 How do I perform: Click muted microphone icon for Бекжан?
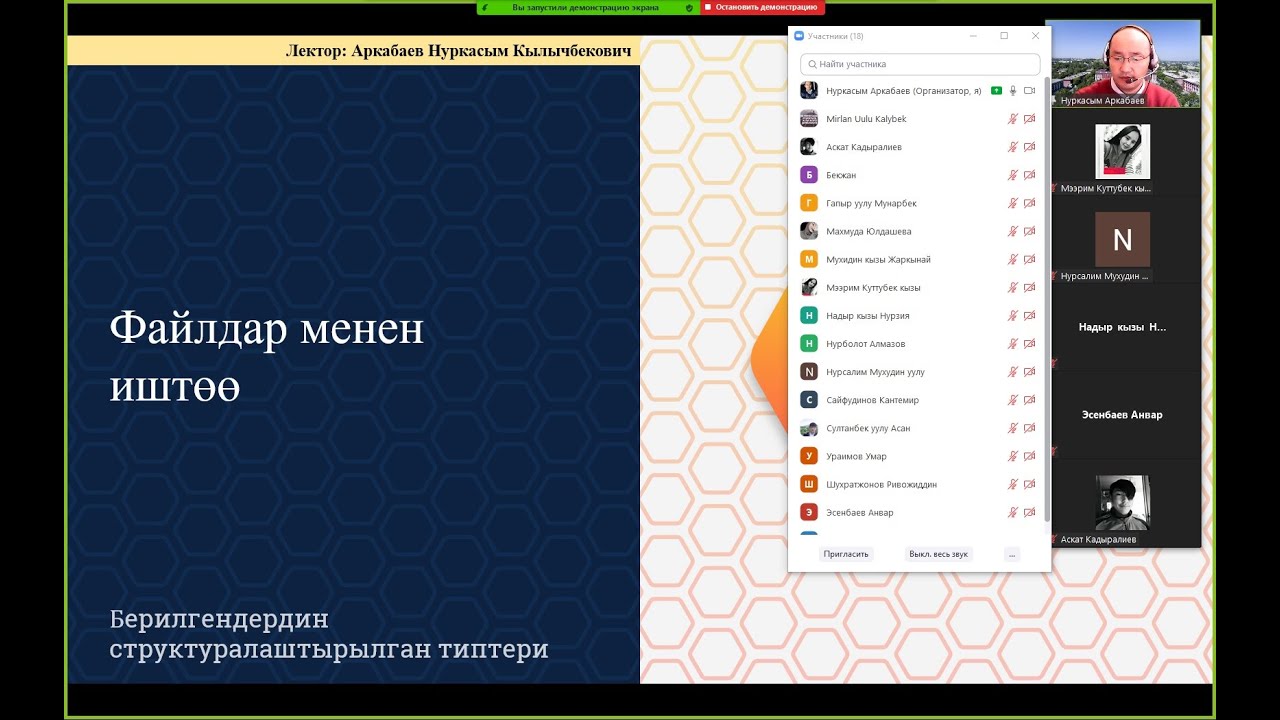[1013, 175]
